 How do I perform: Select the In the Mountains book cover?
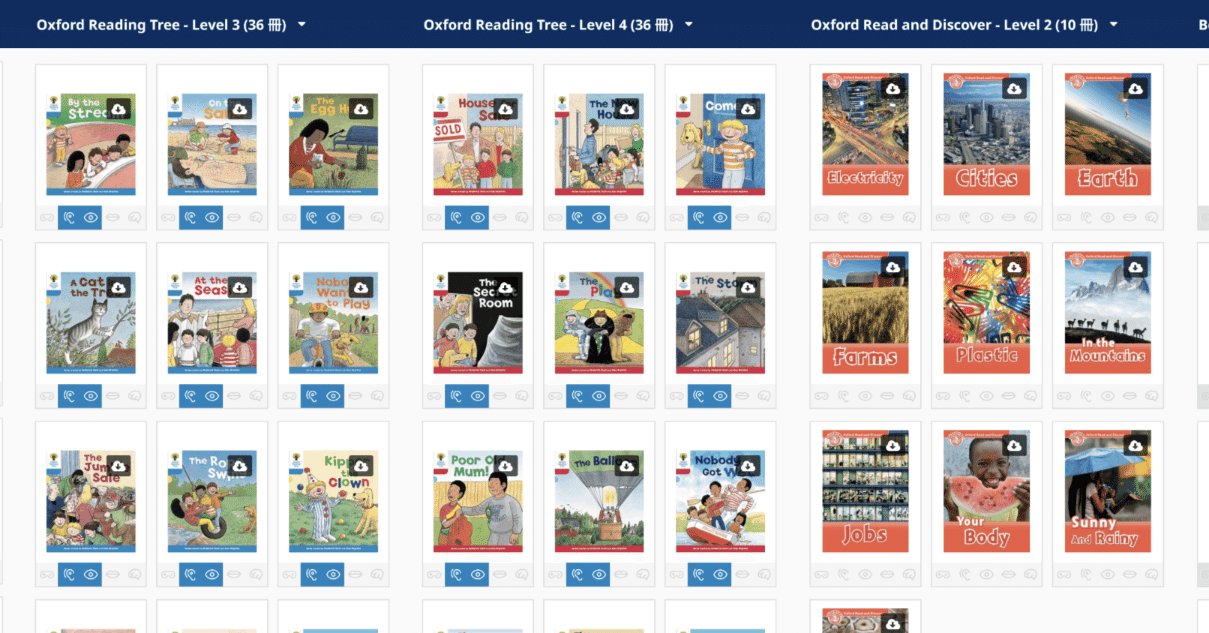[x=1107, y=313]
